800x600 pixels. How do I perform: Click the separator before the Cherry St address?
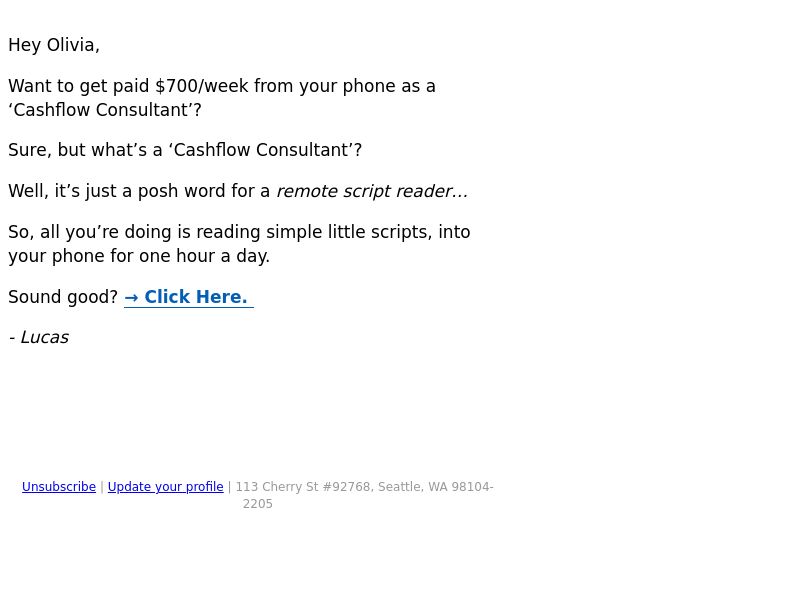(229, 487)
